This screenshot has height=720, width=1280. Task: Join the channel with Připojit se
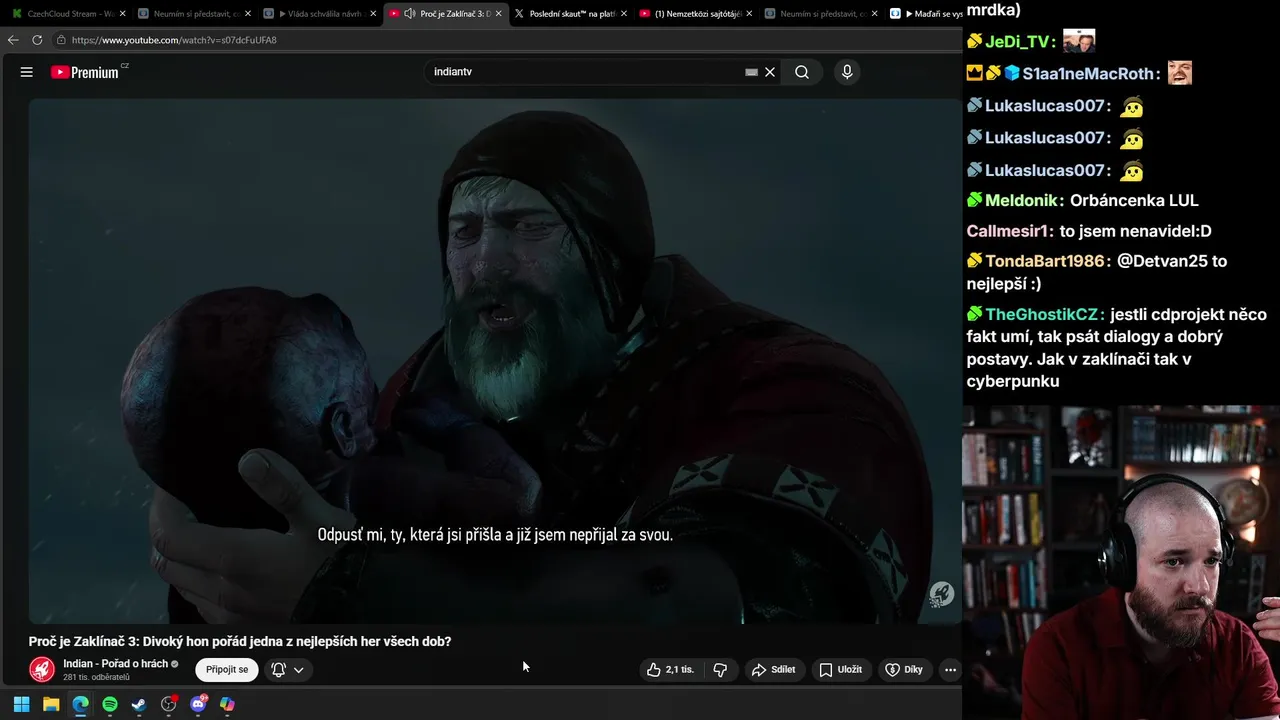click(x=227, y=670)
